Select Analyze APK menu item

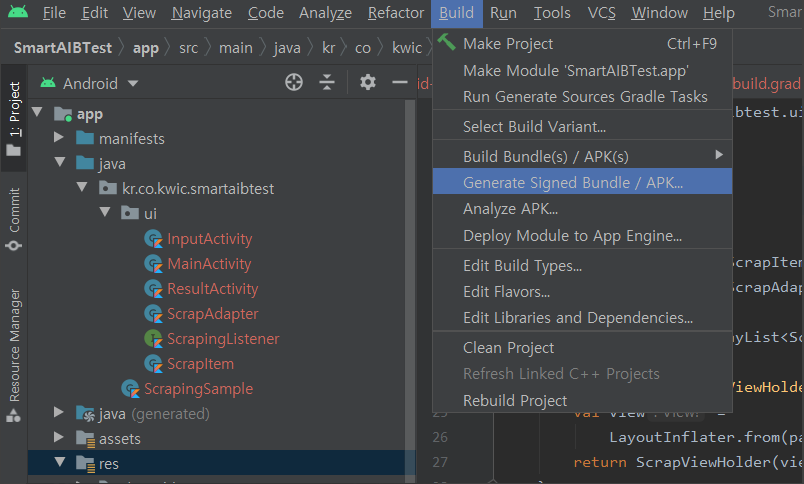pyautogui.click(x=582, y=209)
